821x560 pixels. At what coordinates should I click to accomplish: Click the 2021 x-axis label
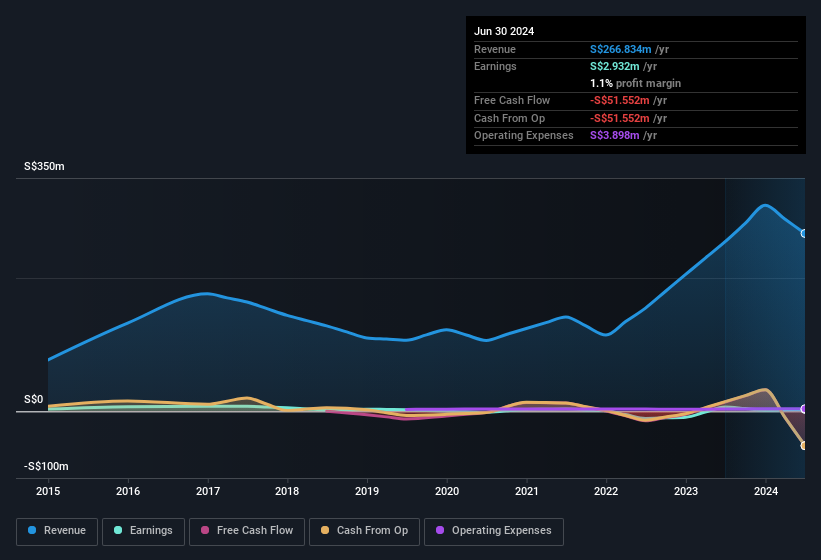click(527, 491)
